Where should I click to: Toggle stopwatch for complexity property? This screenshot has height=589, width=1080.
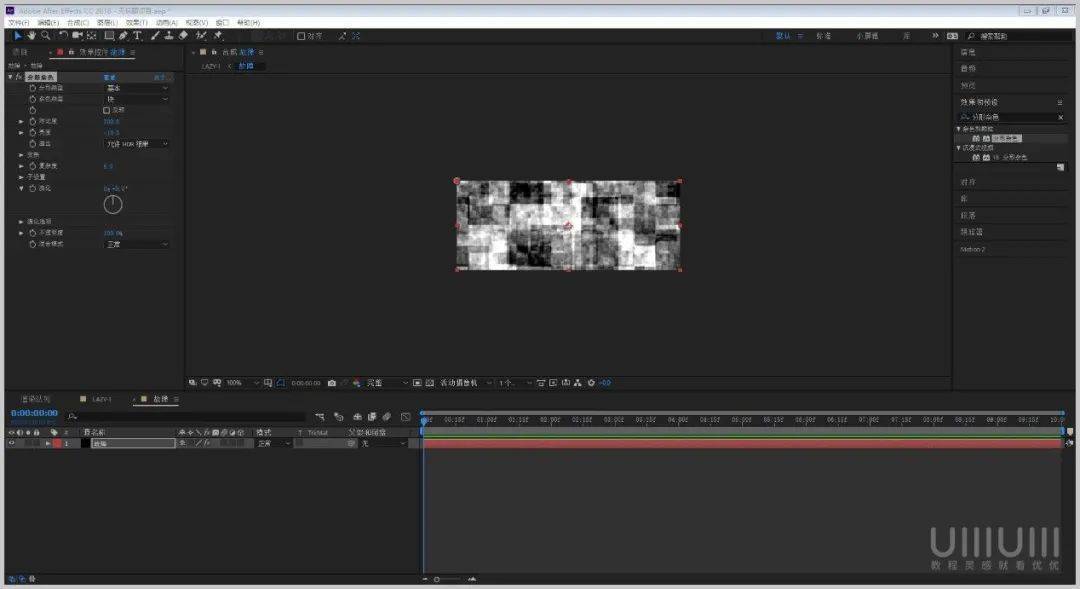pos(32,166)
